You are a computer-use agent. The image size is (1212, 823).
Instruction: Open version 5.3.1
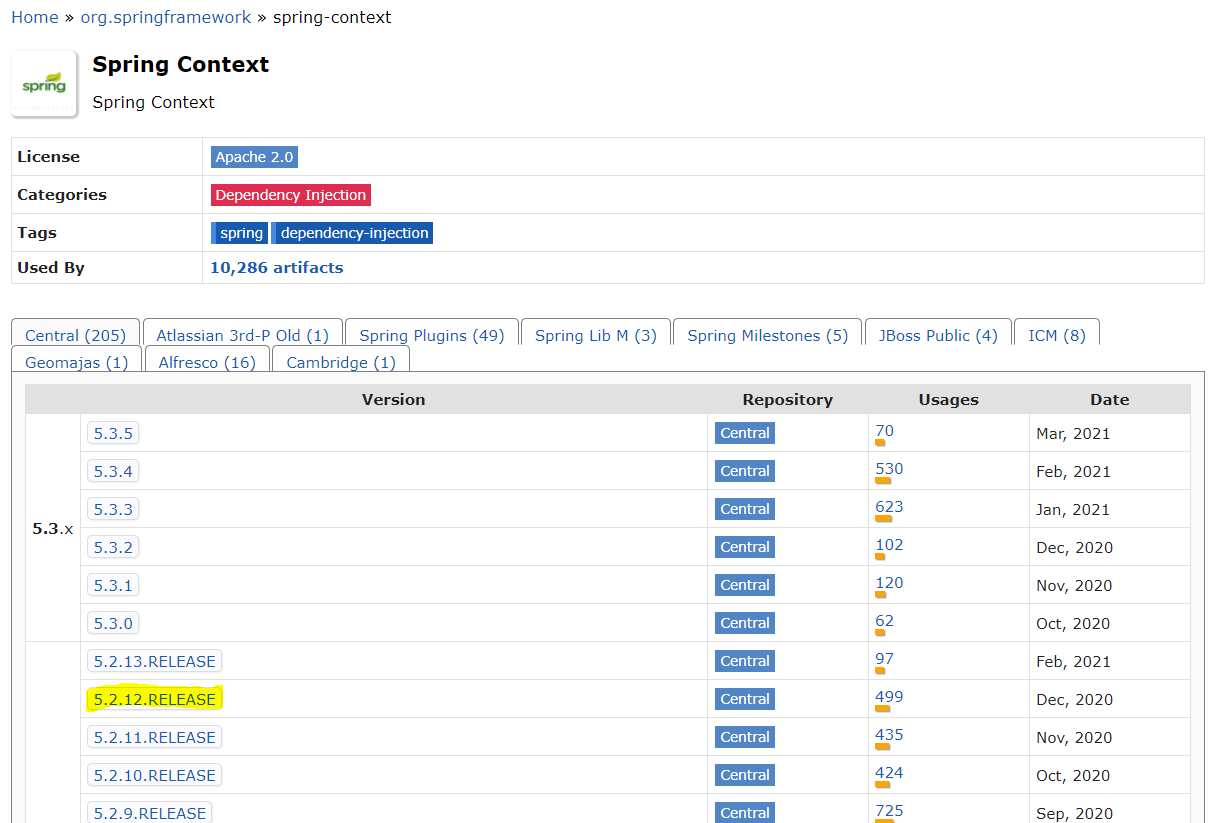tap(113, 585)
